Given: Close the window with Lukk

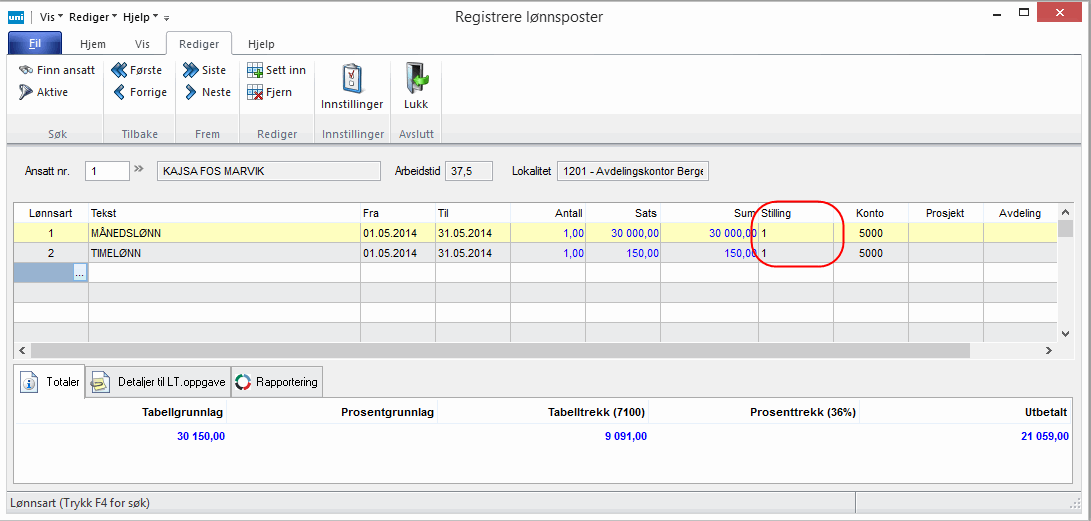Looking at the screenshot, I should click(415, 87).
